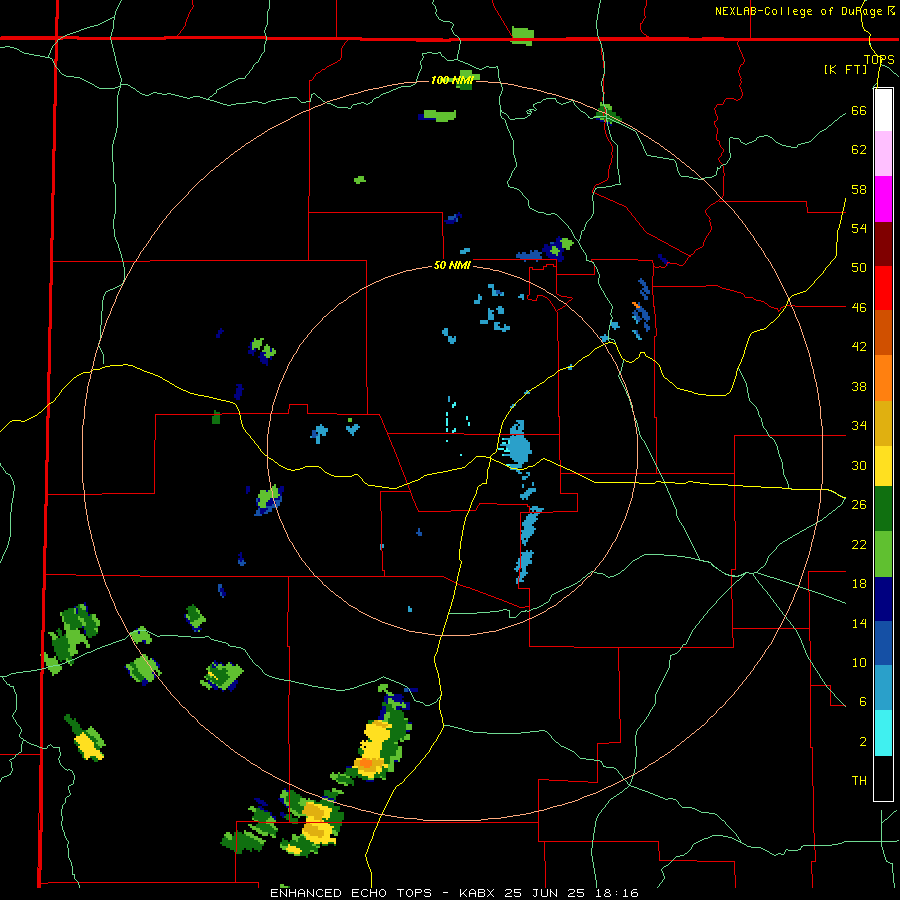Click the "46" scale label
This screenshot has width=900, height=900.
coord(859,307)
